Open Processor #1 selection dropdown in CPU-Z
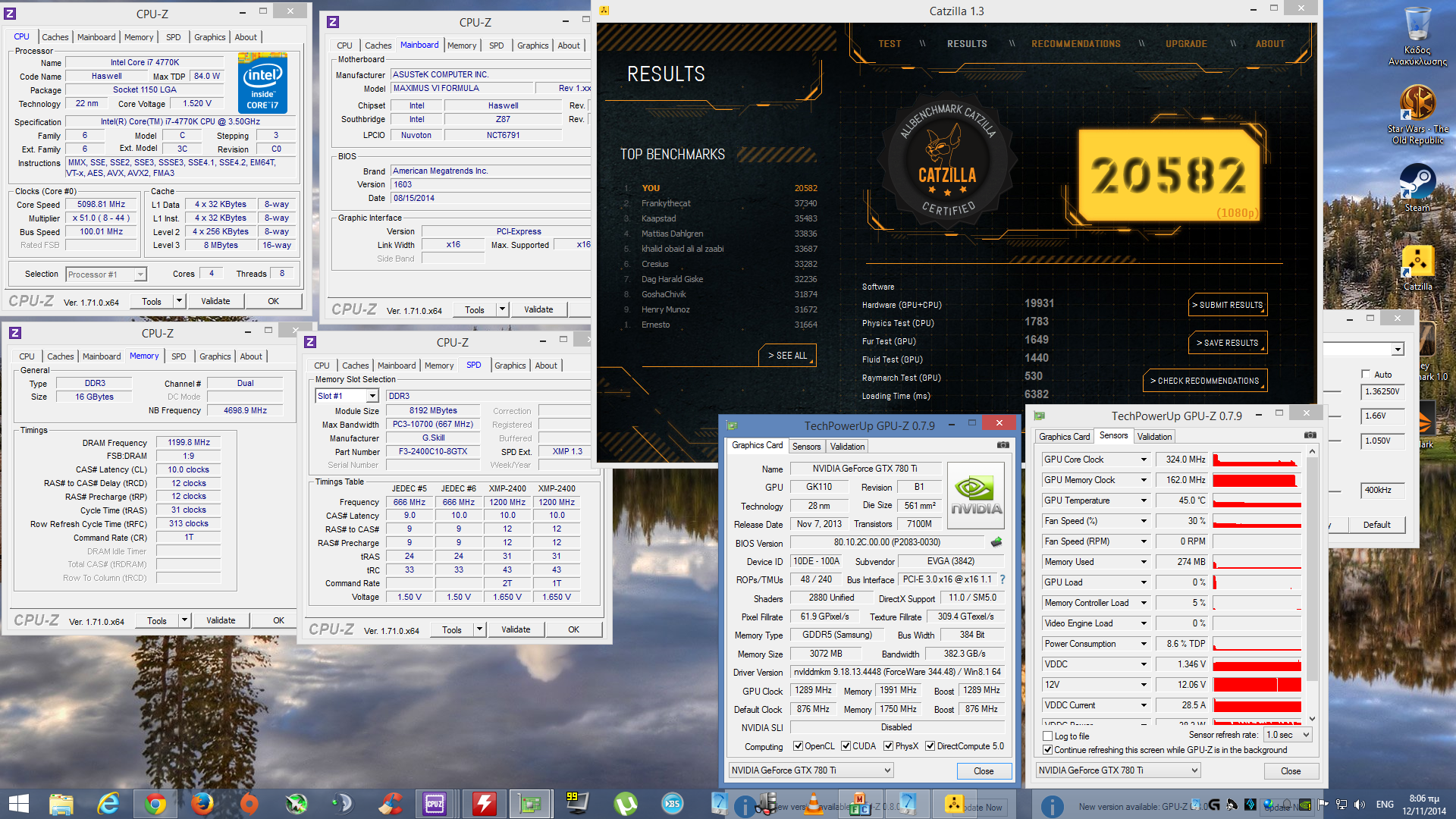Screen dimensions: 1456x819 click(x=106, y=275)
